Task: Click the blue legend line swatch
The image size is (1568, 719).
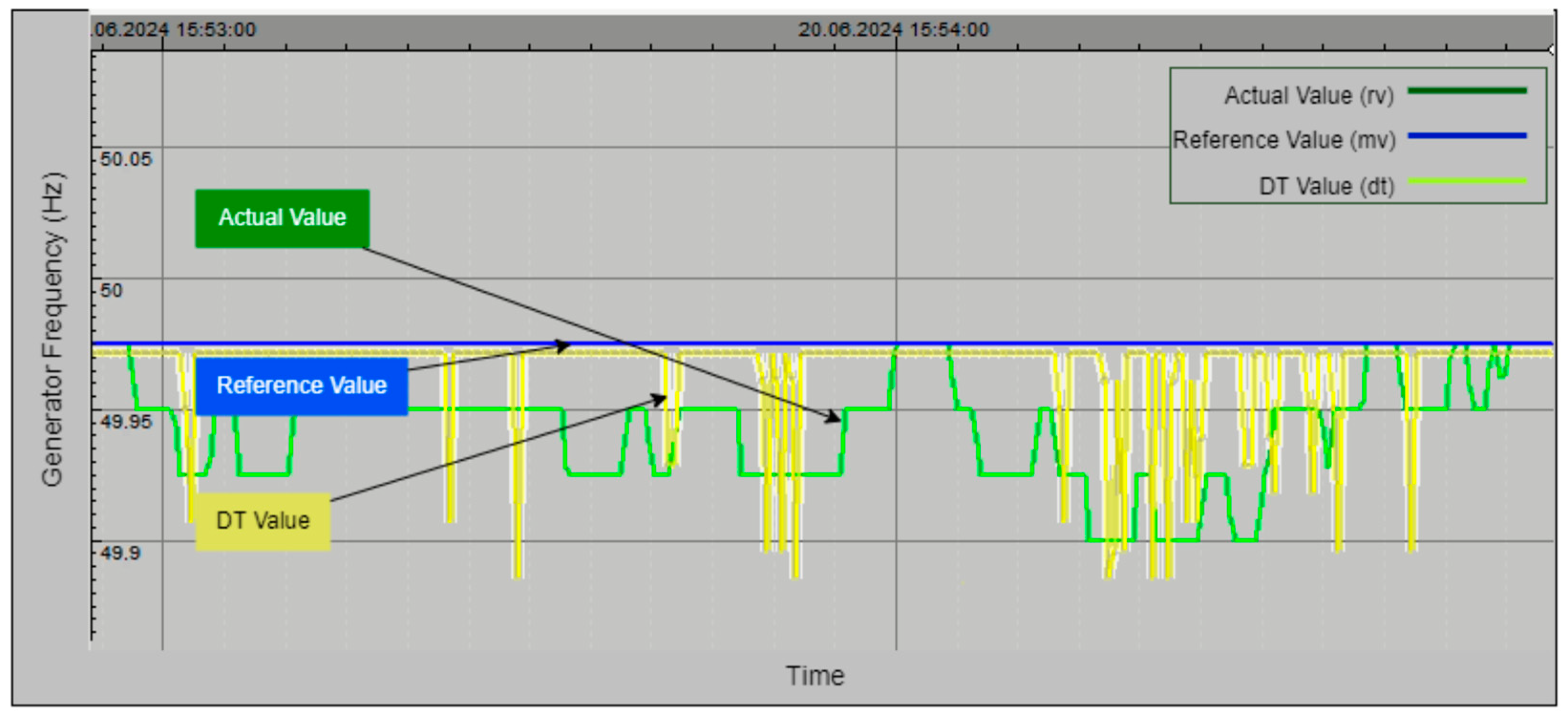Action: 1467,136
